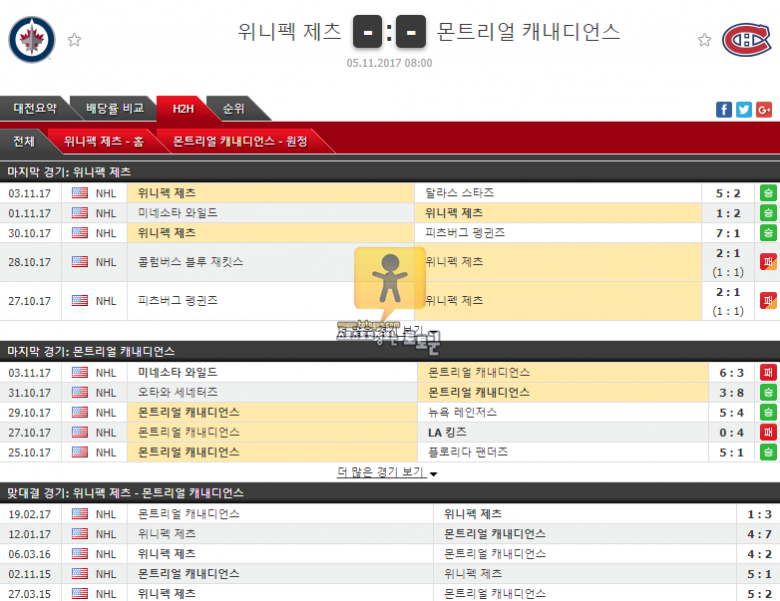Click the Winnipeg Jets team logo
This screenshot has width=780, height=601.
(32, 40)
